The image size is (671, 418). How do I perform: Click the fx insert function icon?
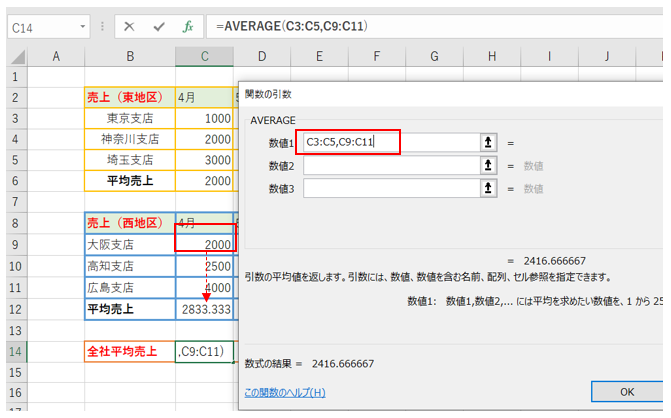click(187, 28)
